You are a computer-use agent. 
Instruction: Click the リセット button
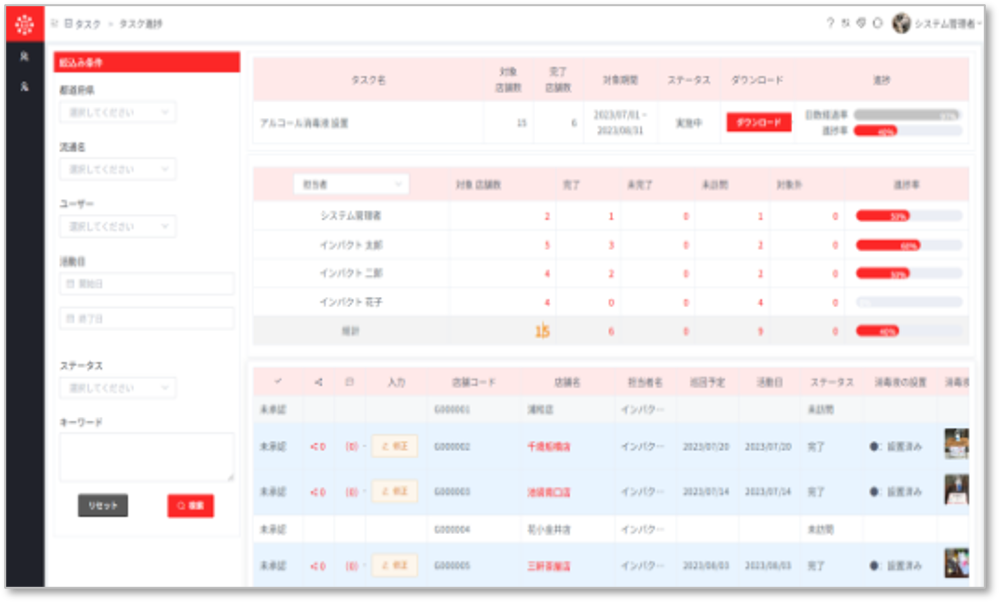click(x=103, y=505)
